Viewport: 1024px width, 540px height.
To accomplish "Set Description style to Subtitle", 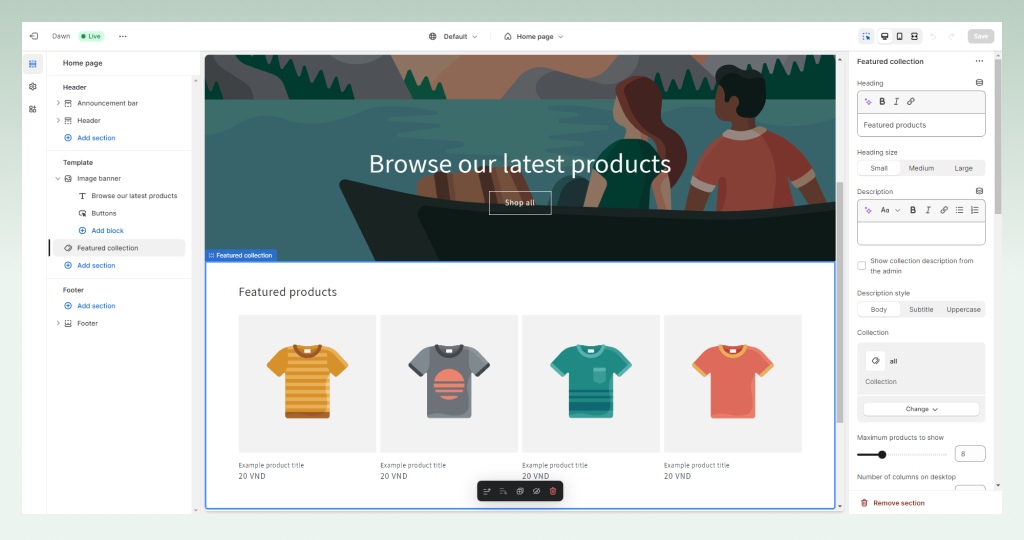I will click(x=921, y=310).
